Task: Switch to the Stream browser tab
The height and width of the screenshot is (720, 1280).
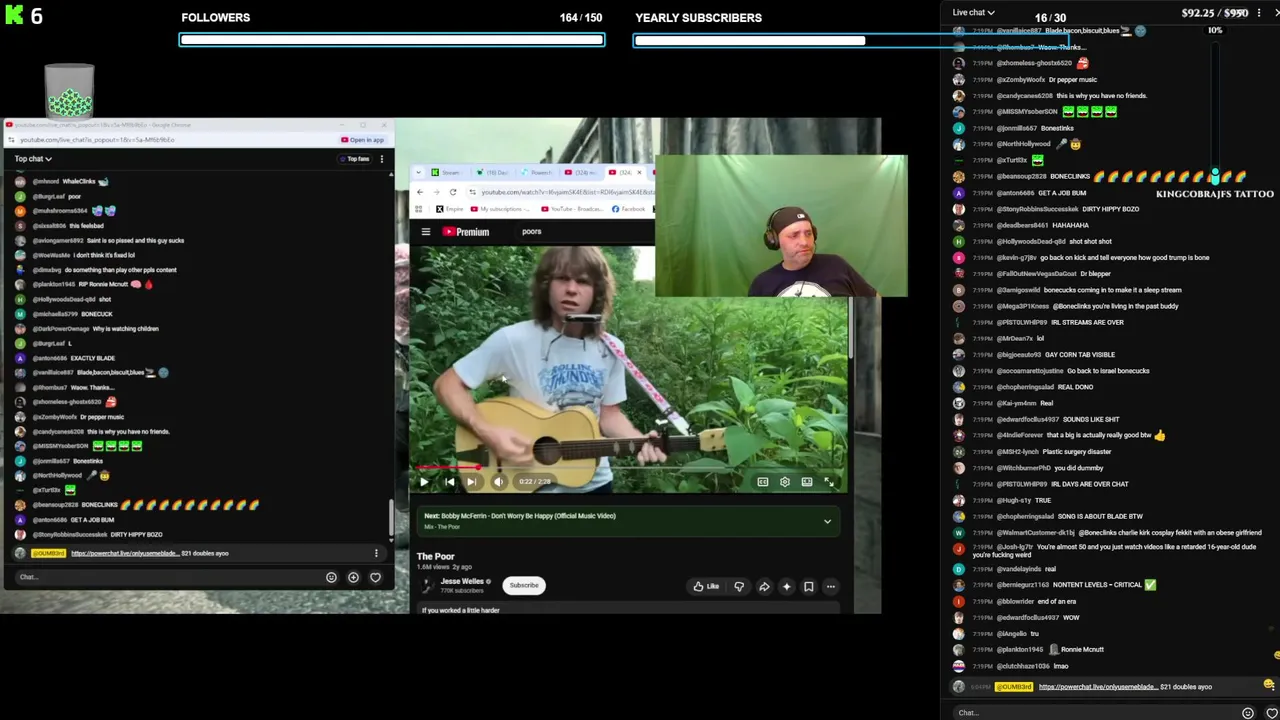Action: (x=445, y=173)
